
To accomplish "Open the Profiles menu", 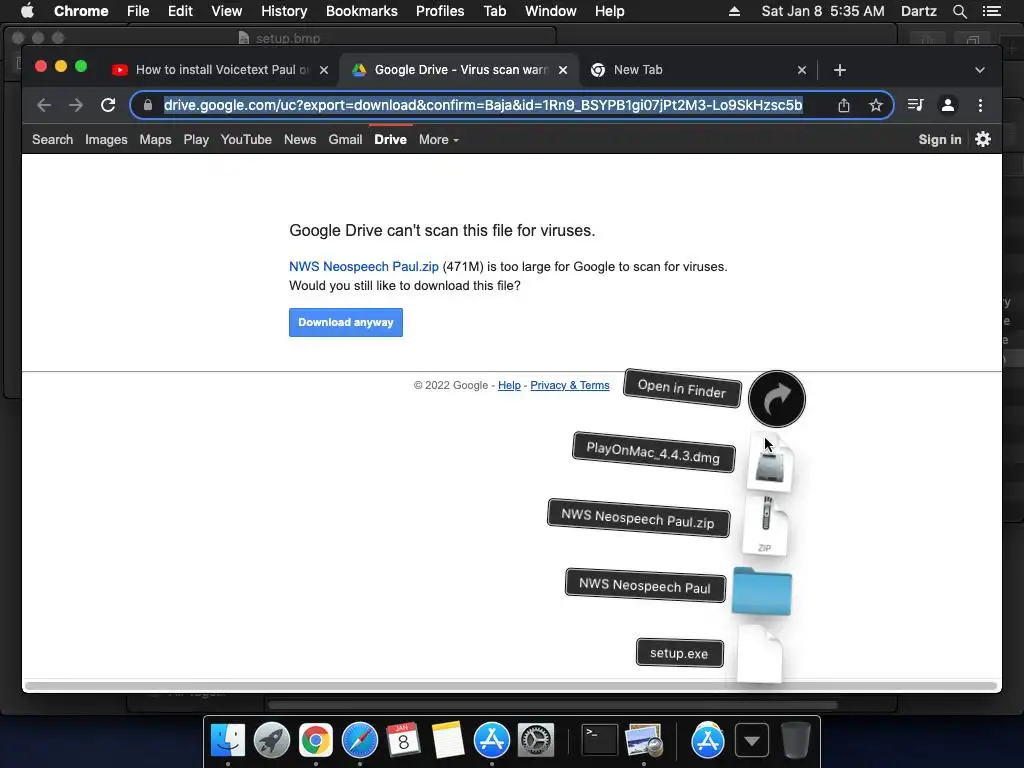I will (x=440, y=11).
